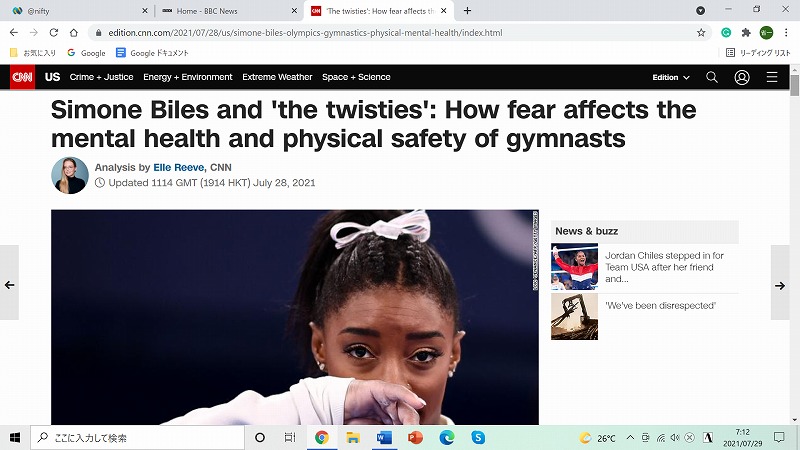Viewport: 800px width, 450px height.
Task: Expand the Edition dropdown
Action: (671, 77)
